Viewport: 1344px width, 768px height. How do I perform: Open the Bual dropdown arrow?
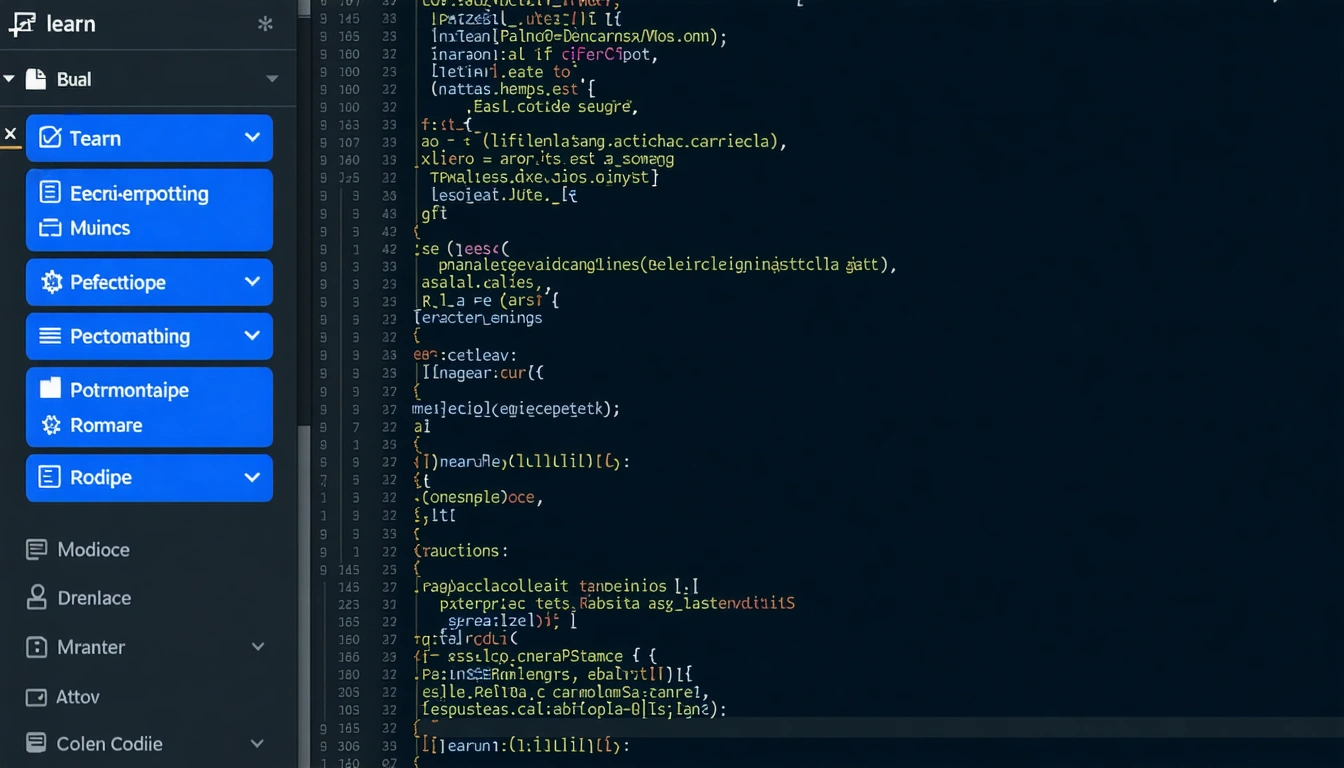(272, 79)
